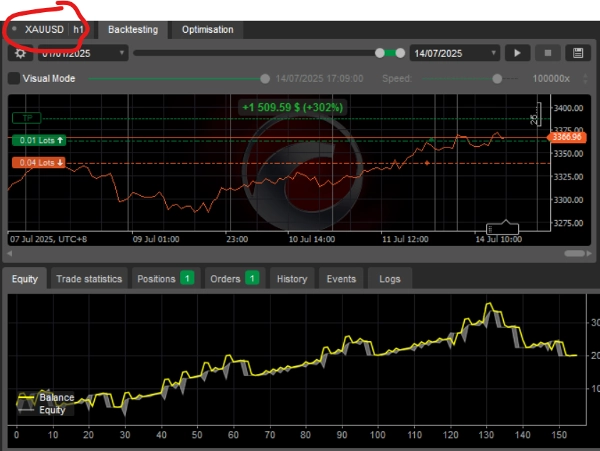
Task: Switch to the Optimisation tab
Action: pyautogui.click(x=207, y=30)
